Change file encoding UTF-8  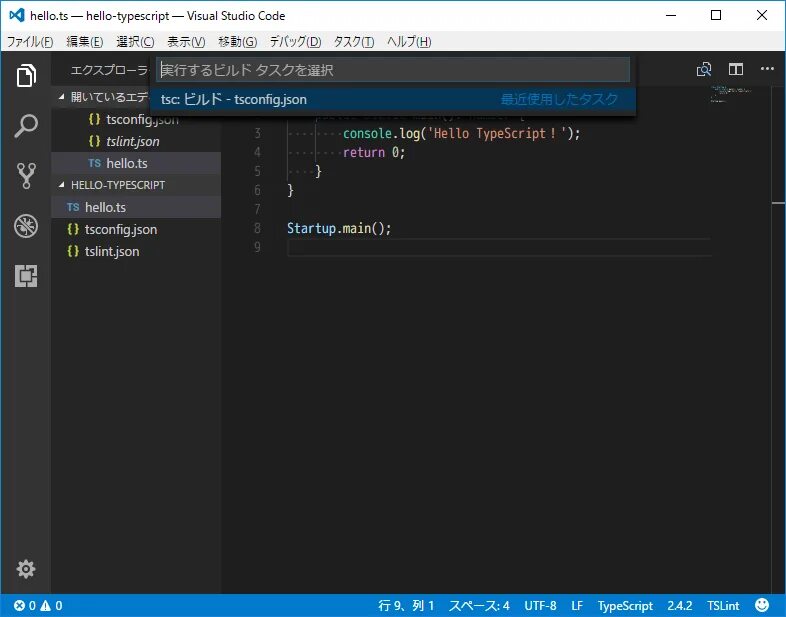(x=540, y=605)
